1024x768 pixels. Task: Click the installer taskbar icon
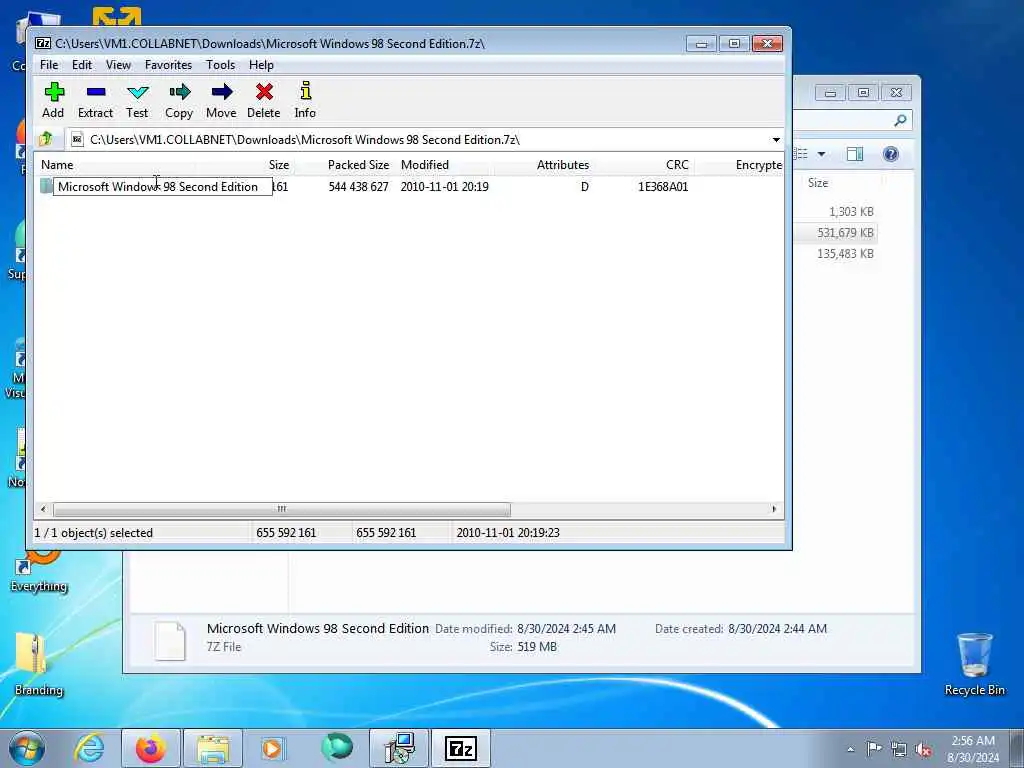click(399, 748)
